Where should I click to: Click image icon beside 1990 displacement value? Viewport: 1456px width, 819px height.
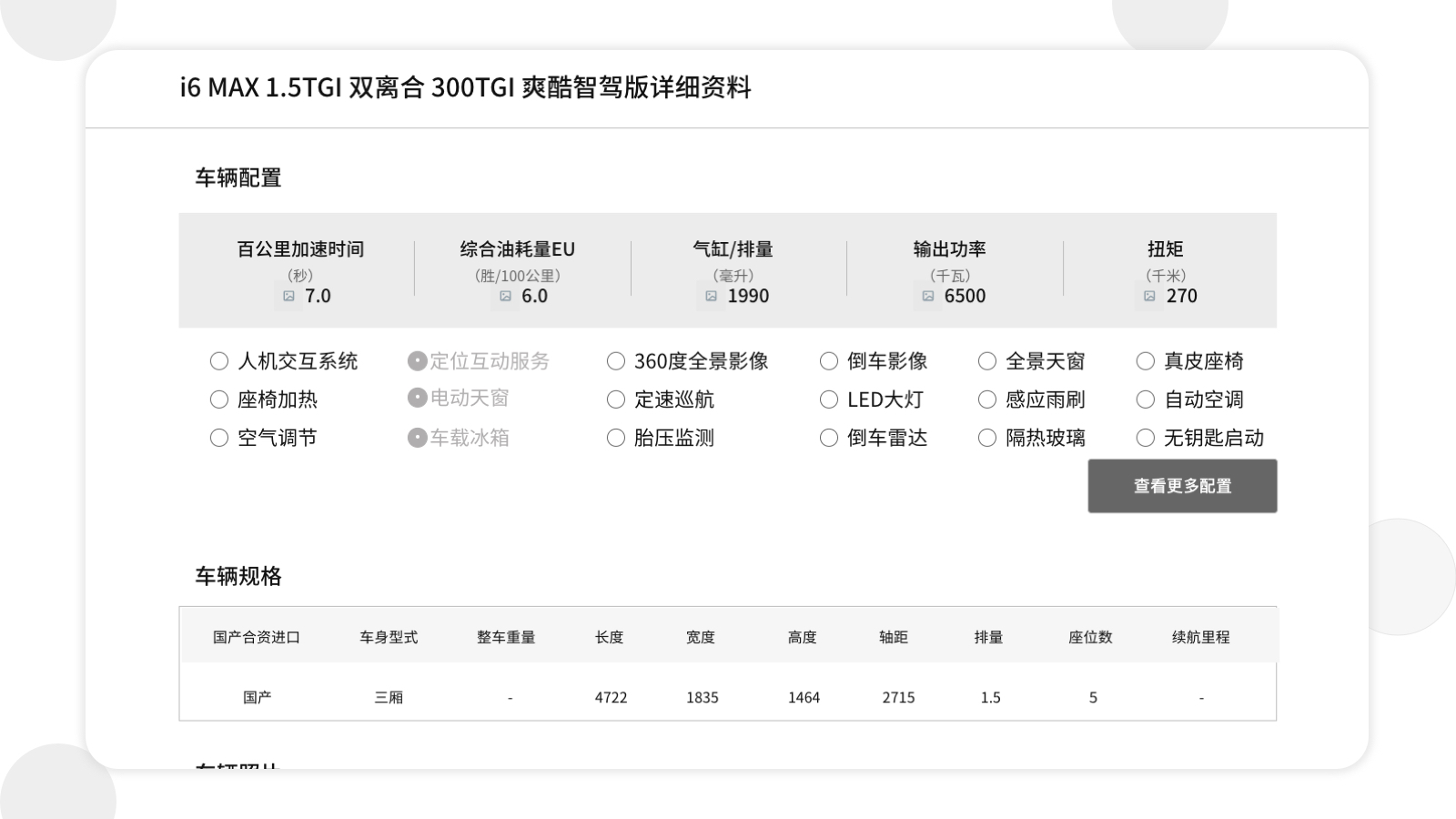tap(711, 296)
